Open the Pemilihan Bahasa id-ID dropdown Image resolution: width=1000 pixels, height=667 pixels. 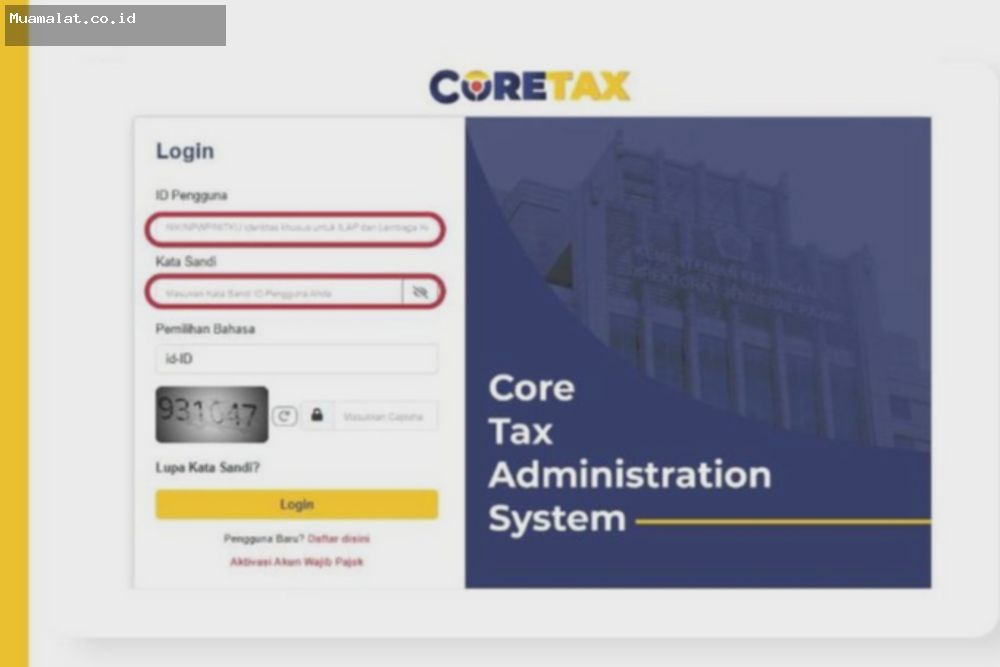[296, 359]
